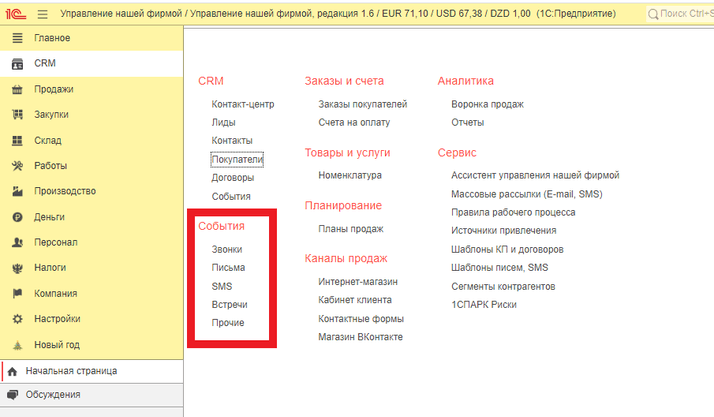
Task: Click the 1C logo icon
Action: 15,14
